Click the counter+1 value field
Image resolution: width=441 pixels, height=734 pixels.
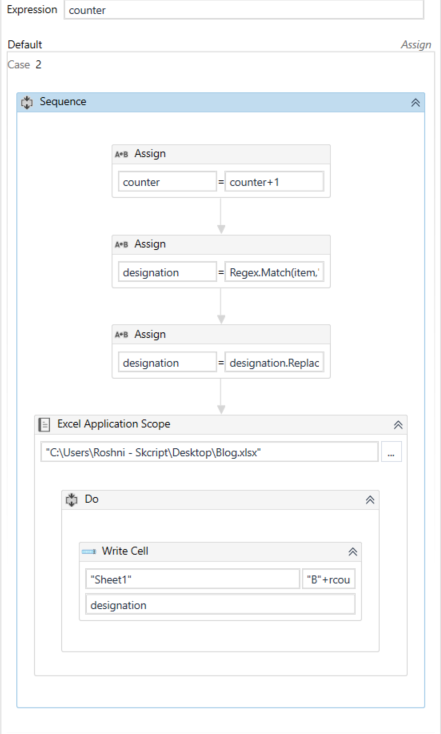coord(274,182)
